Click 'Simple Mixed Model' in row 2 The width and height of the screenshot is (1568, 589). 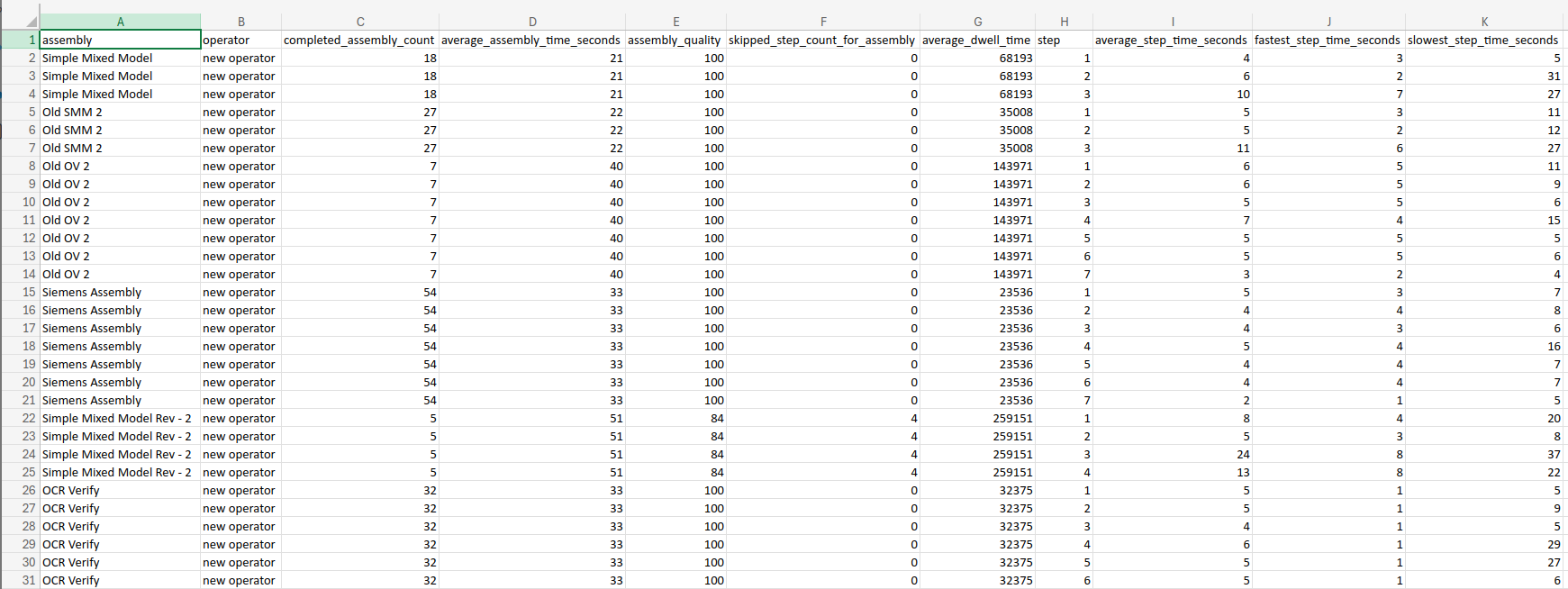(97, 58)
